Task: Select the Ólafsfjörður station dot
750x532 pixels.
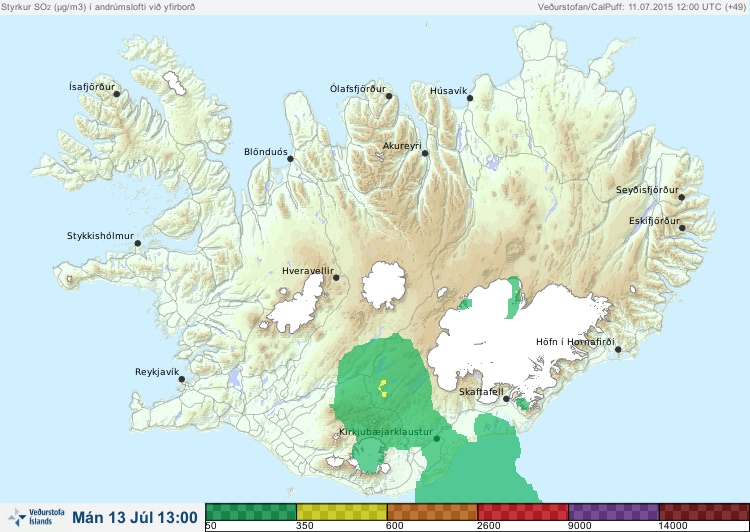Action: click(x=389, y=96)
